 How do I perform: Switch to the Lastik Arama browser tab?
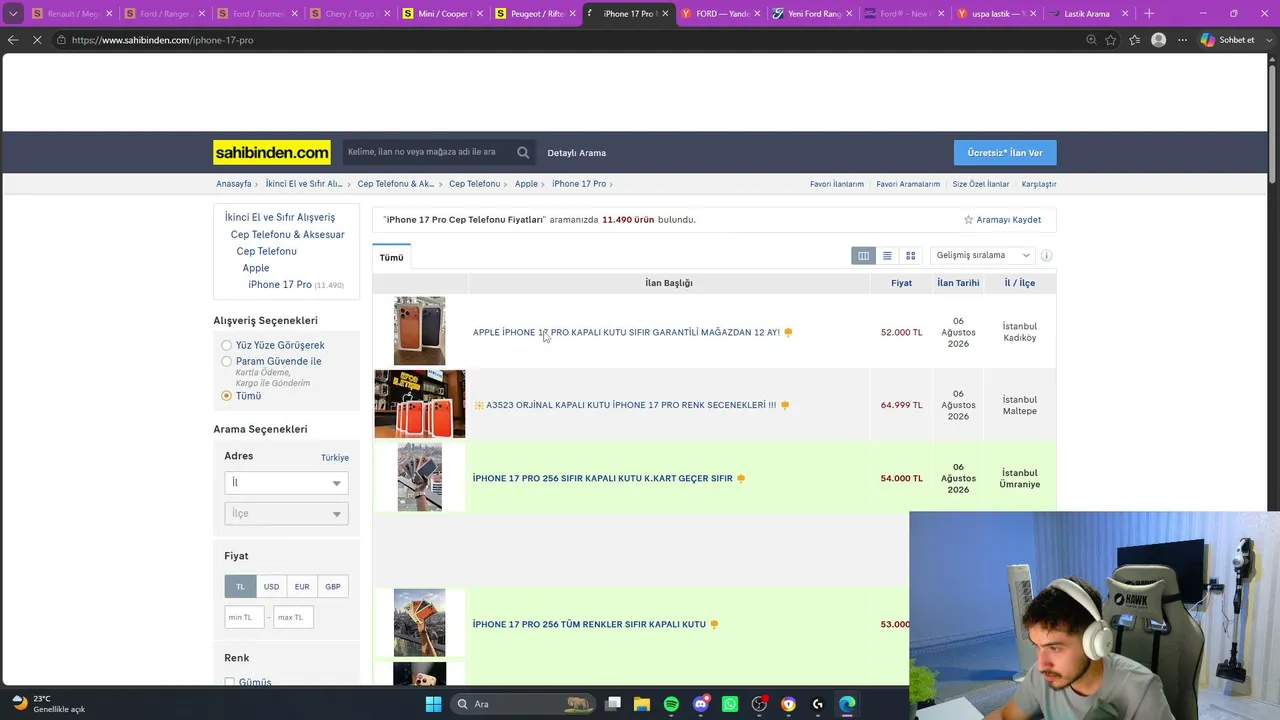(1087, 14)
